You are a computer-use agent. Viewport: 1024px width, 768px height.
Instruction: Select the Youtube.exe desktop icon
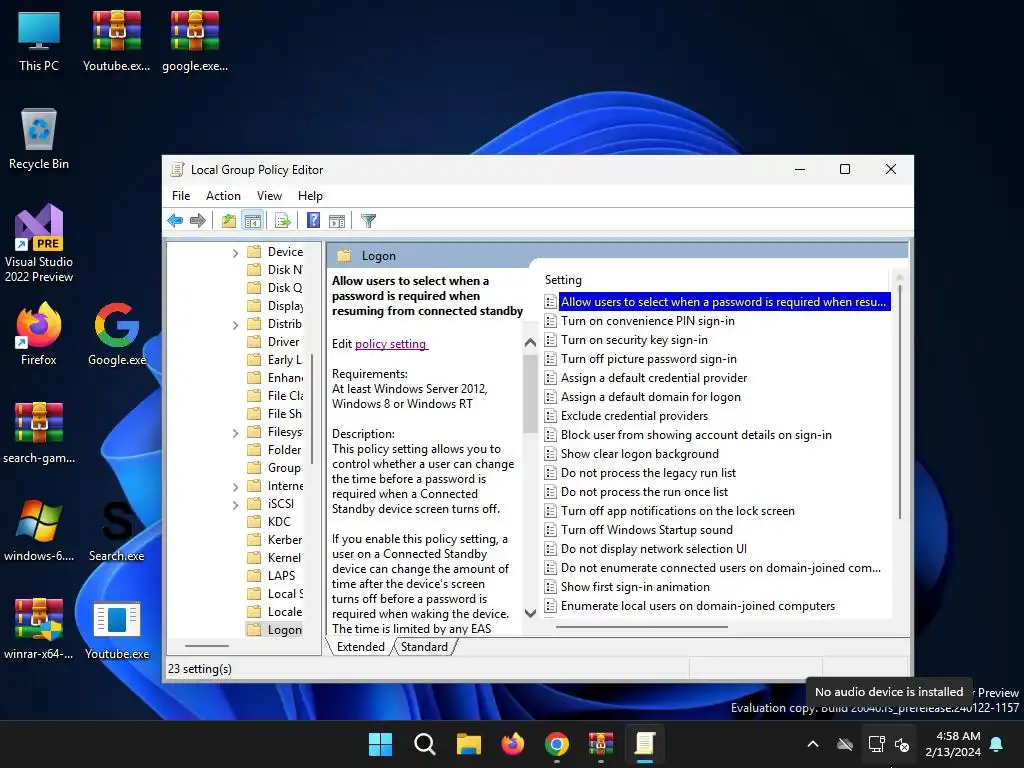117,629
